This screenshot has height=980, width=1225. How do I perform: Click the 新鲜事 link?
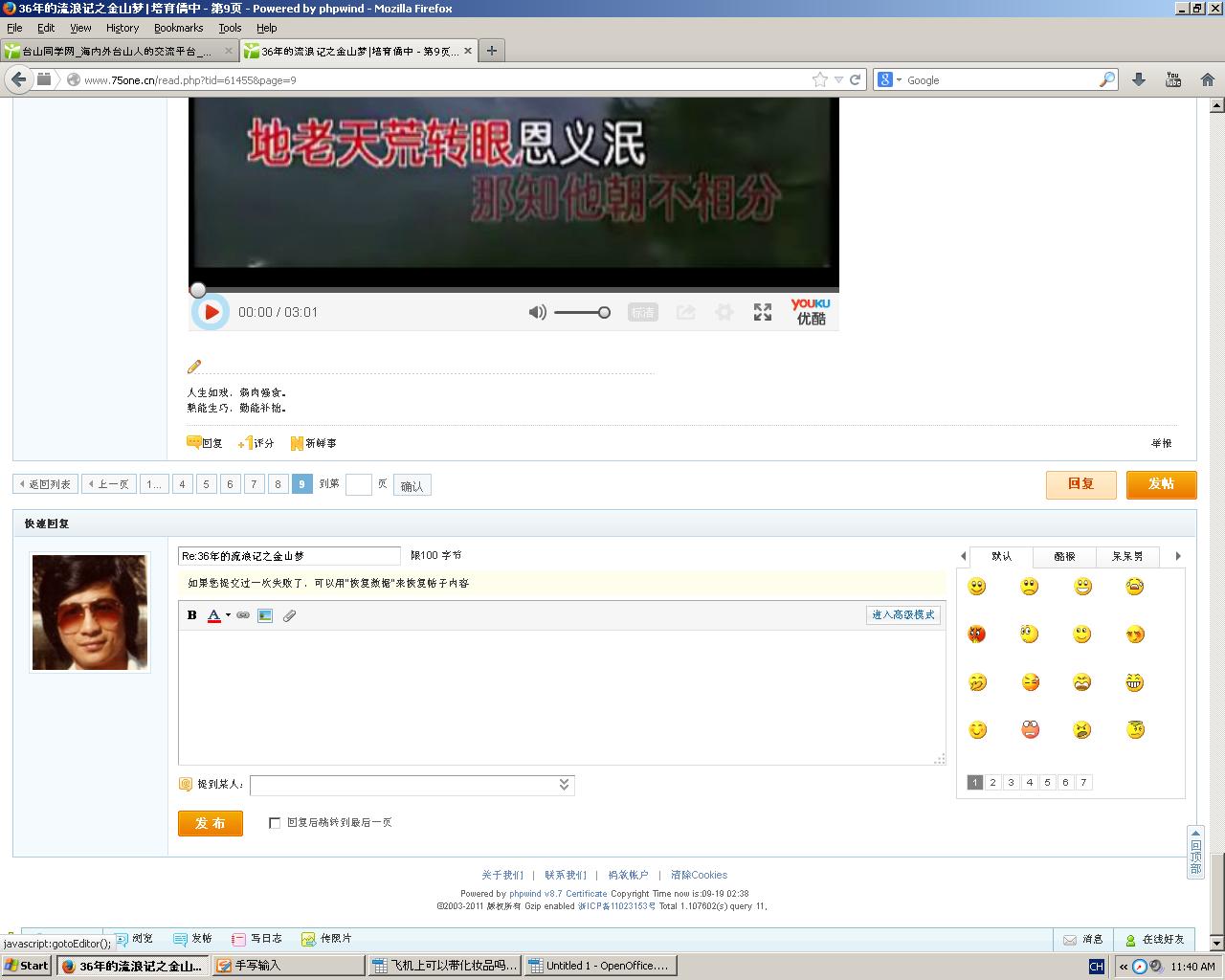314,443
